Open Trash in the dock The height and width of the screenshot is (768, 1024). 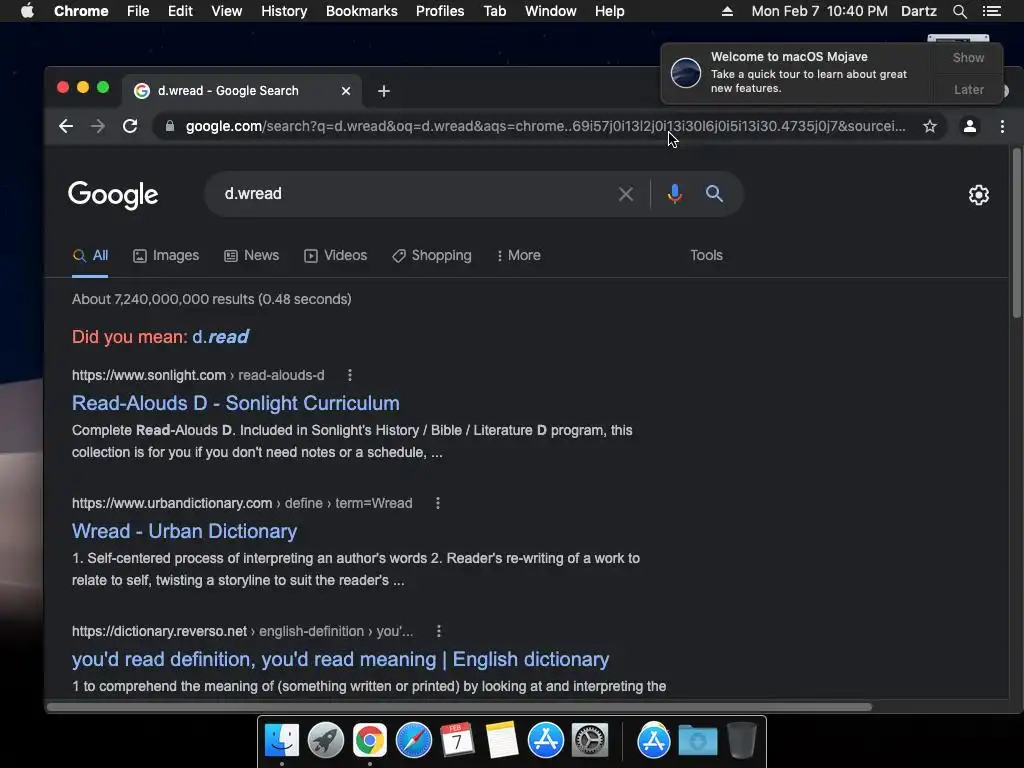(x=742, y=741)
